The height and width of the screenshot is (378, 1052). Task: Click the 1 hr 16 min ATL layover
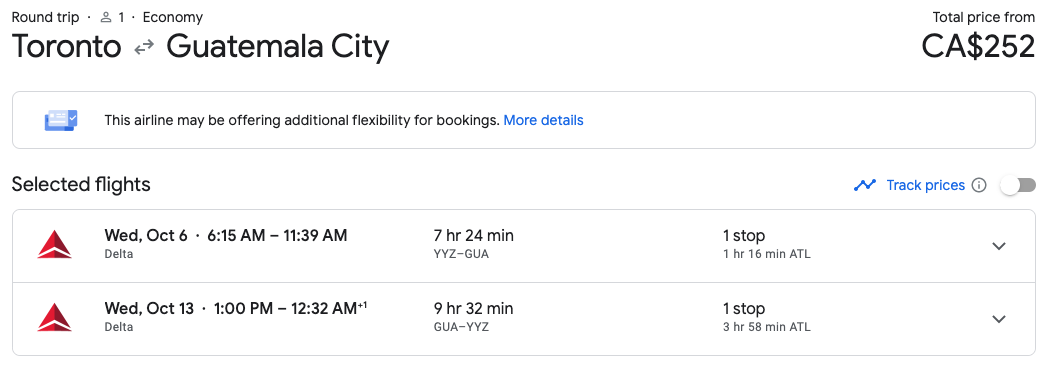click(x=766, y=254)
